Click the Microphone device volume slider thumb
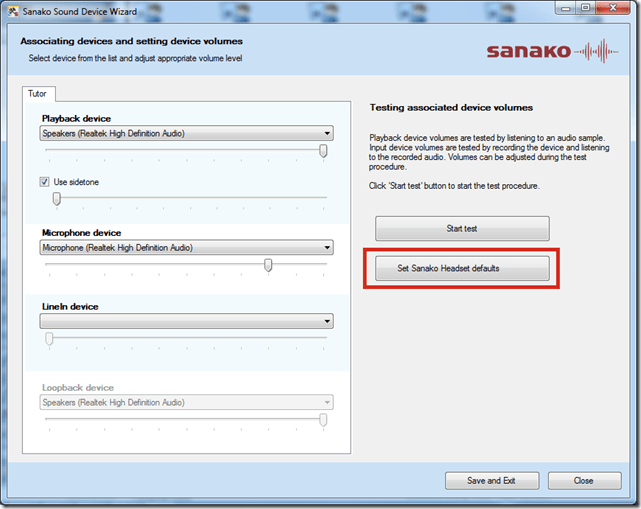This screenshot has height=509, width=641. pos(268,265)
